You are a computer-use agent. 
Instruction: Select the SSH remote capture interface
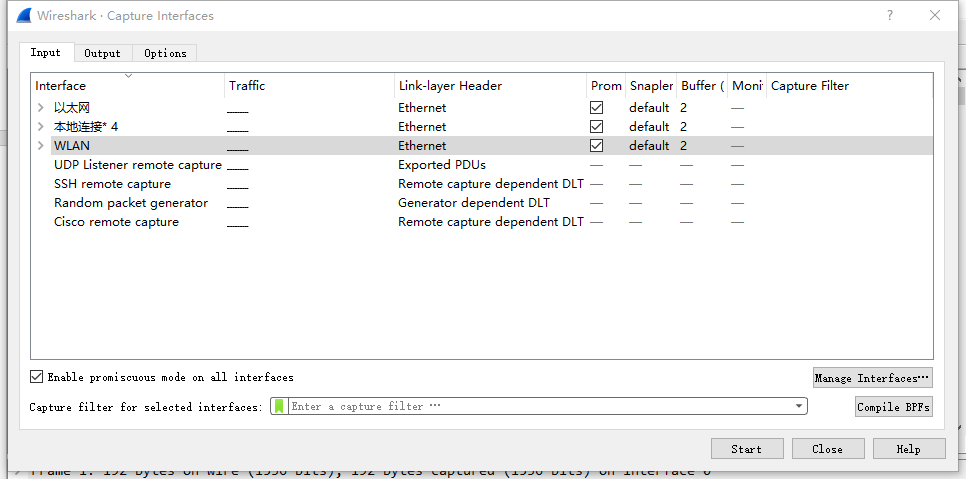[112, 184]
